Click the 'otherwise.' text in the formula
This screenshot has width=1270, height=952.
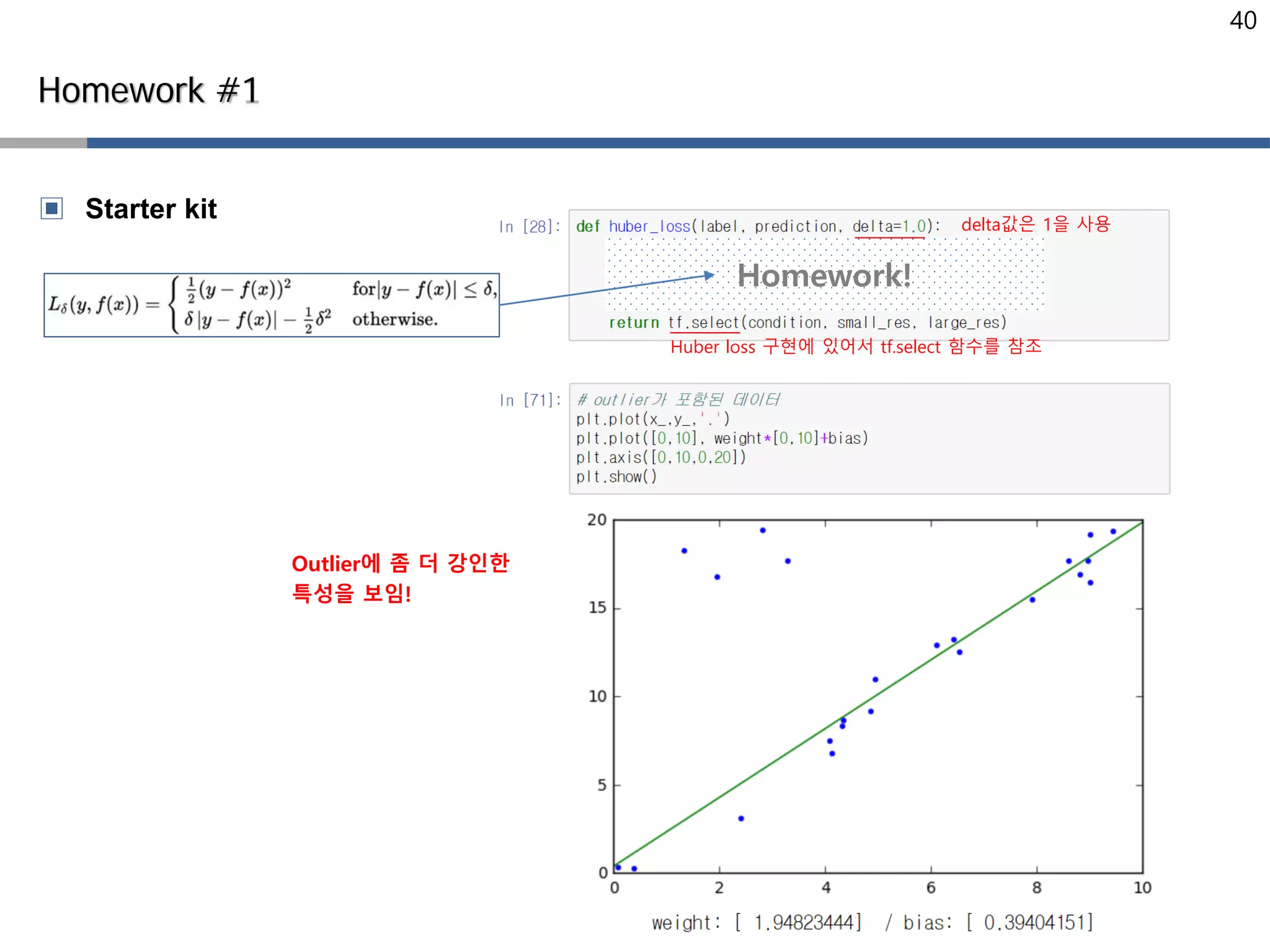(x=395, y=319)
